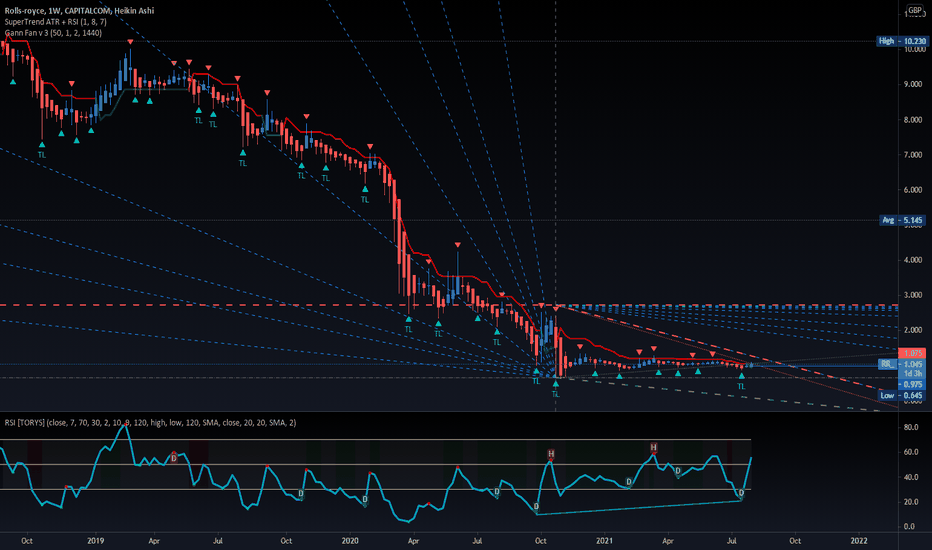Click the Rolls-royce 1W Heikin Ashi chart title
Image resolution: width=932 pixels, height=550 pixels.
point(79,11)
